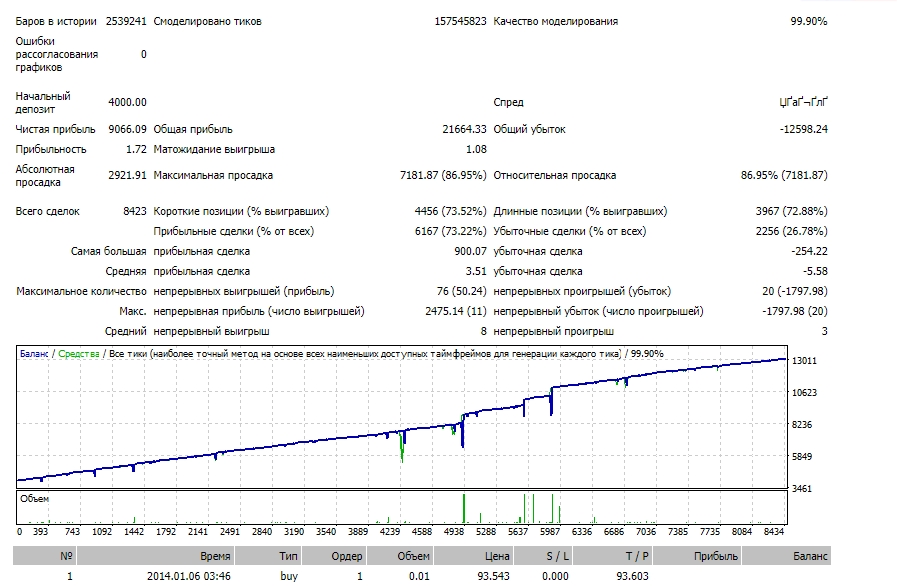
Task: Select expected payoff value 1.08
Action: pyautogui.click(x=476, y=149)
